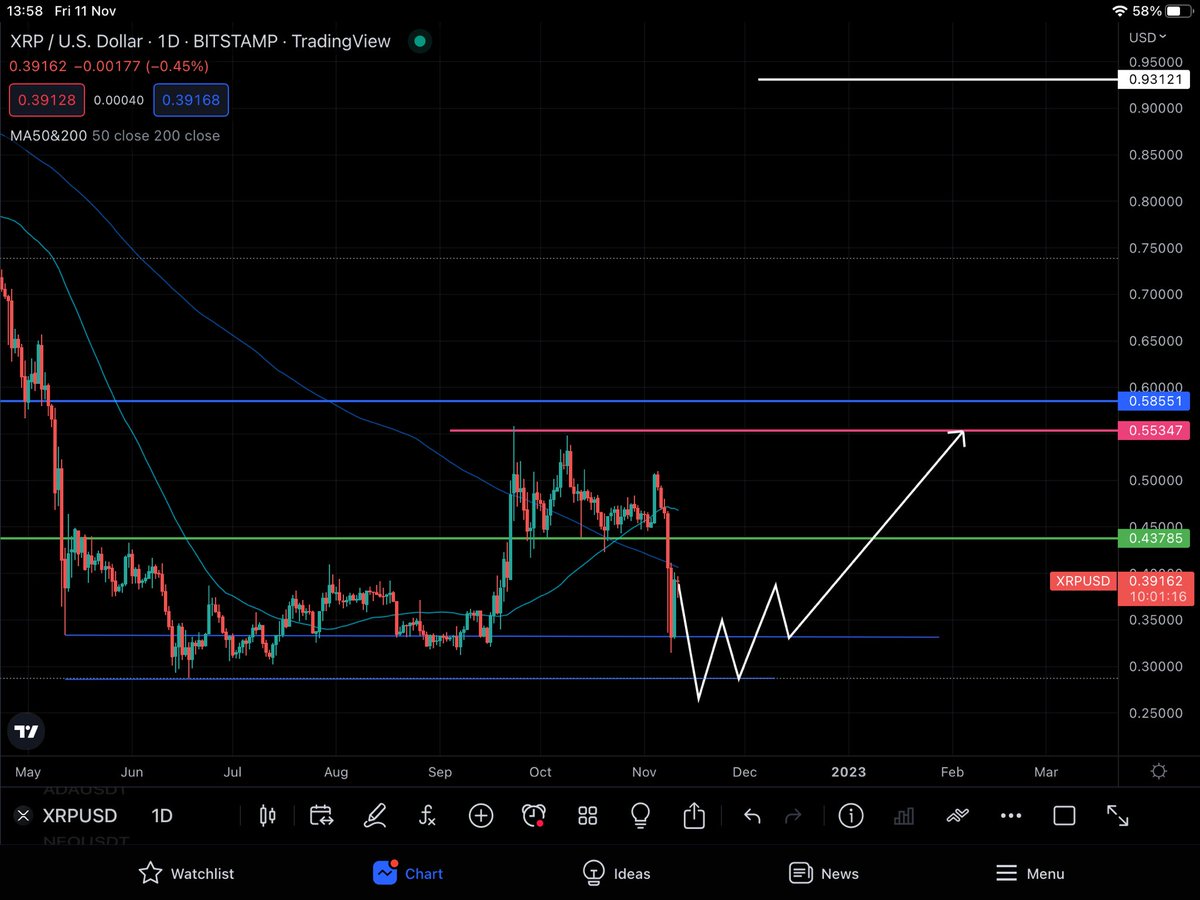This screenshot has width=1200, height=900.
Task: Tap the lightbulb ideas icon in toolbar
Action: pyautogui.click(x=641, y=816)
